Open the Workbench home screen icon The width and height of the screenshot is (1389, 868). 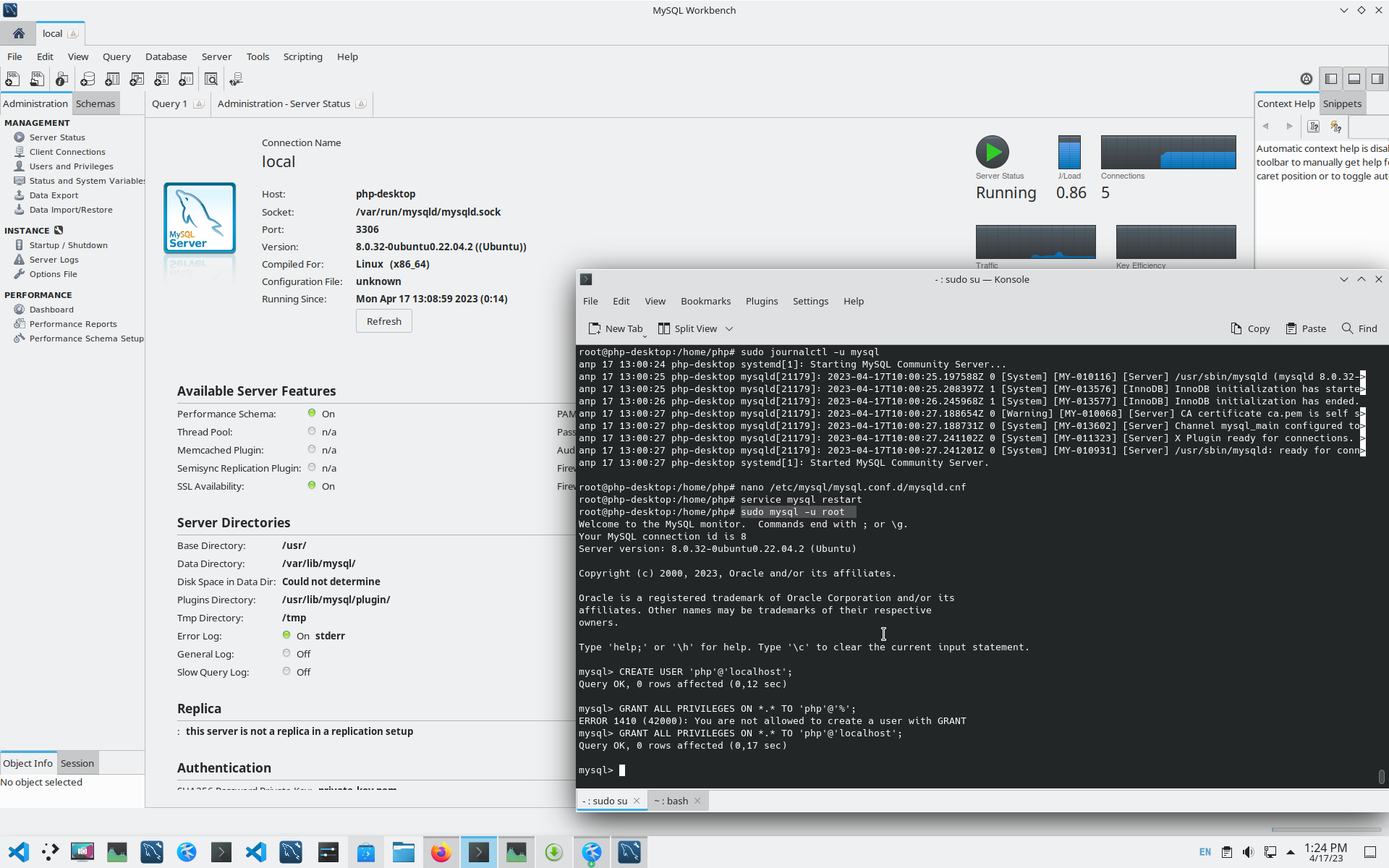(19, 33)
